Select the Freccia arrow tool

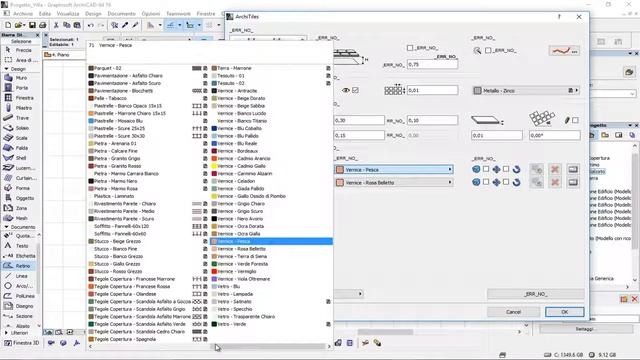[20, 50]
